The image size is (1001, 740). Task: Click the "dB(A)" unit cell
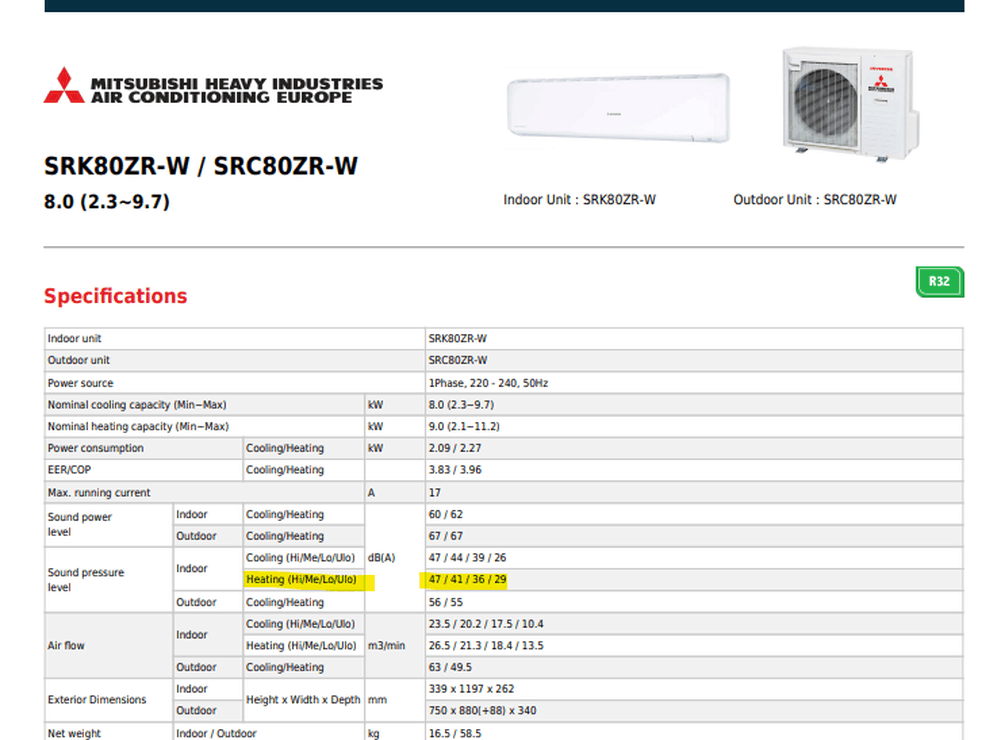[x=381, y=558]
